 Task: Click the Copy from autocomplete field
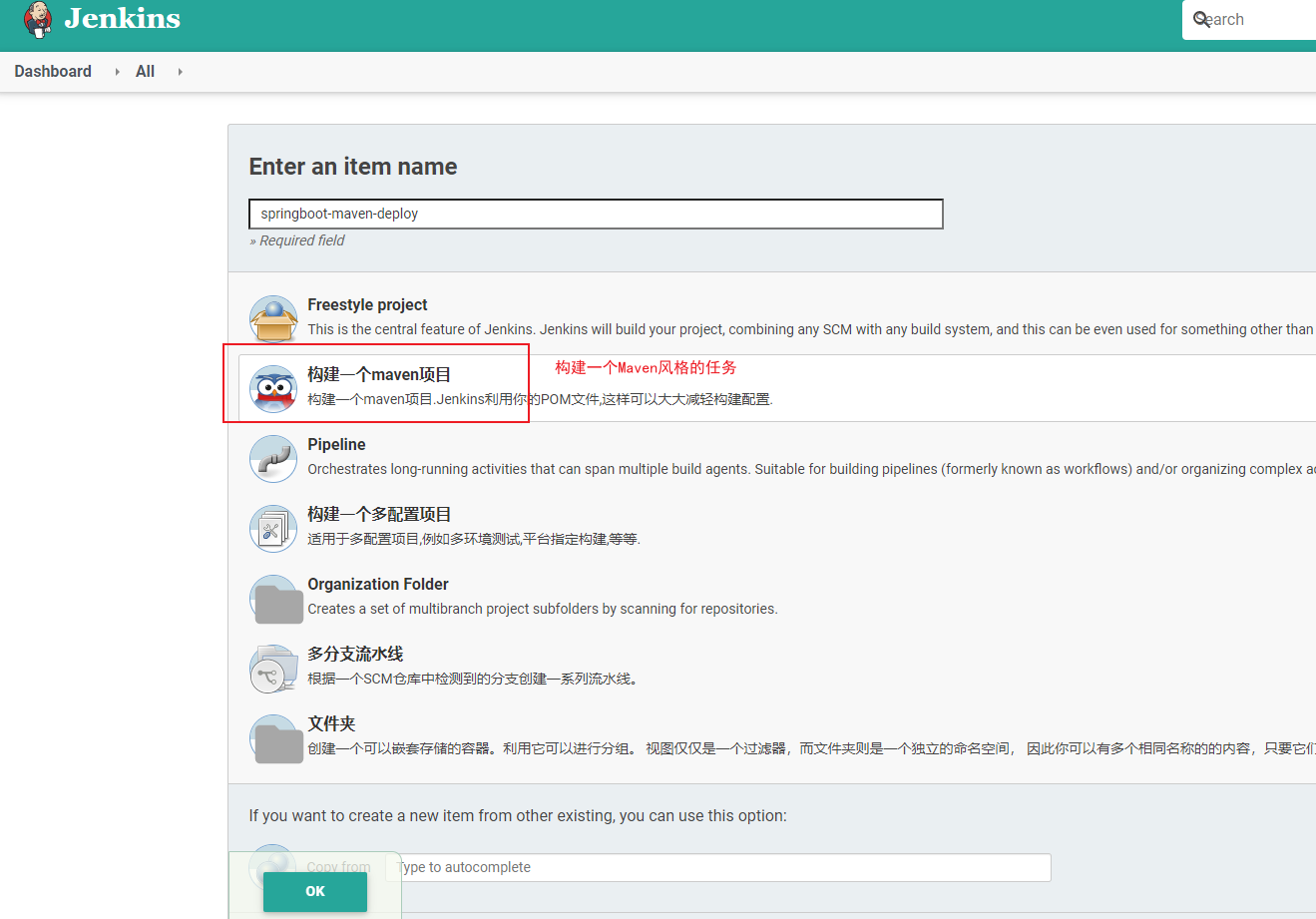718,867
